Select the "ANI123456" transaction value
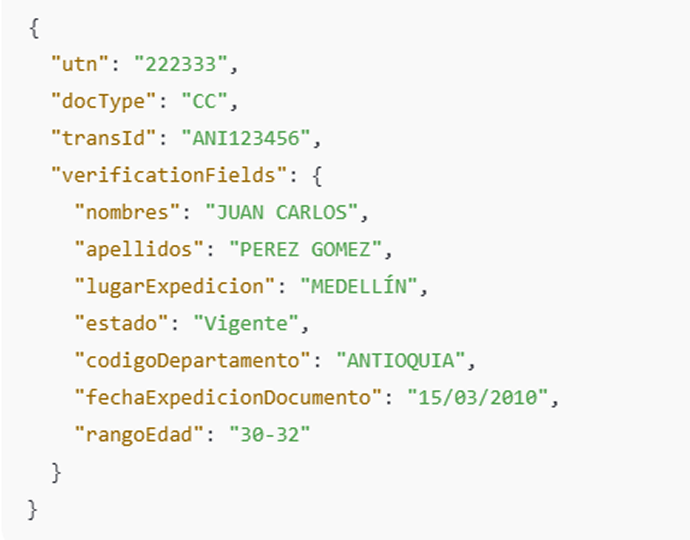The width and height of the screenshot is (690, 540). coord(240,138)
